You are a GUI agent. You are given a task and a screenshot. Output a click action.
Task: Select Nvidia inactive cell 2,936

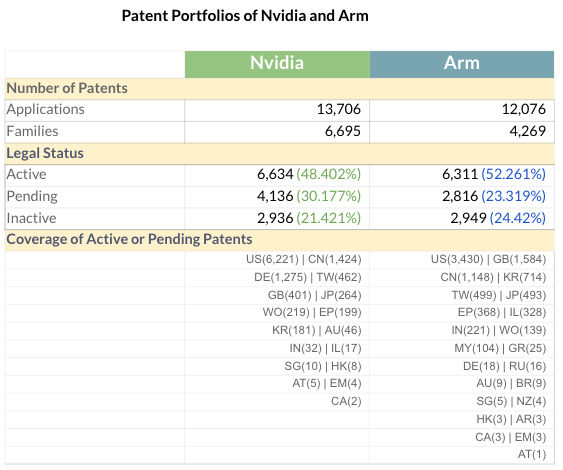point(277,218)
